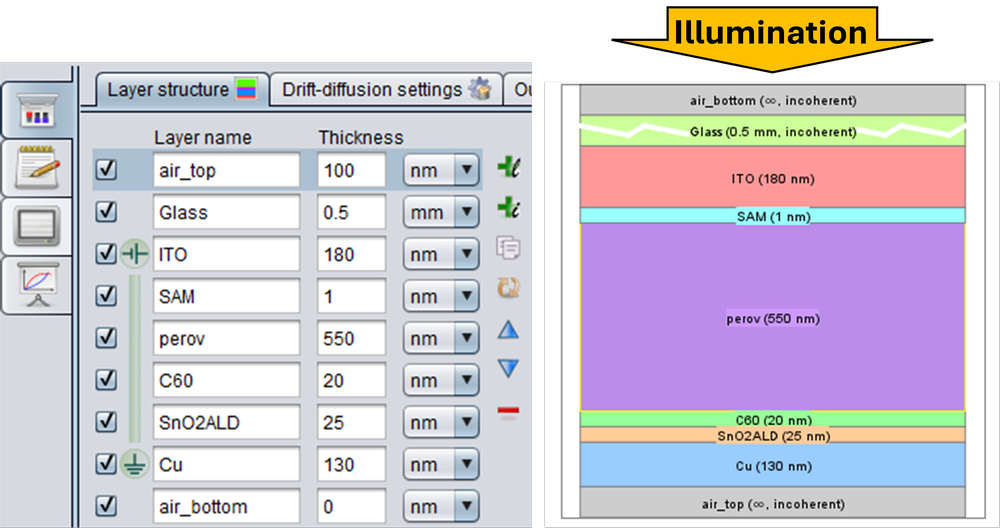This screenshot has width=1000, height=528.
Task: Open the air_top thickness unit dropdown
Action: tap(441, 170)
